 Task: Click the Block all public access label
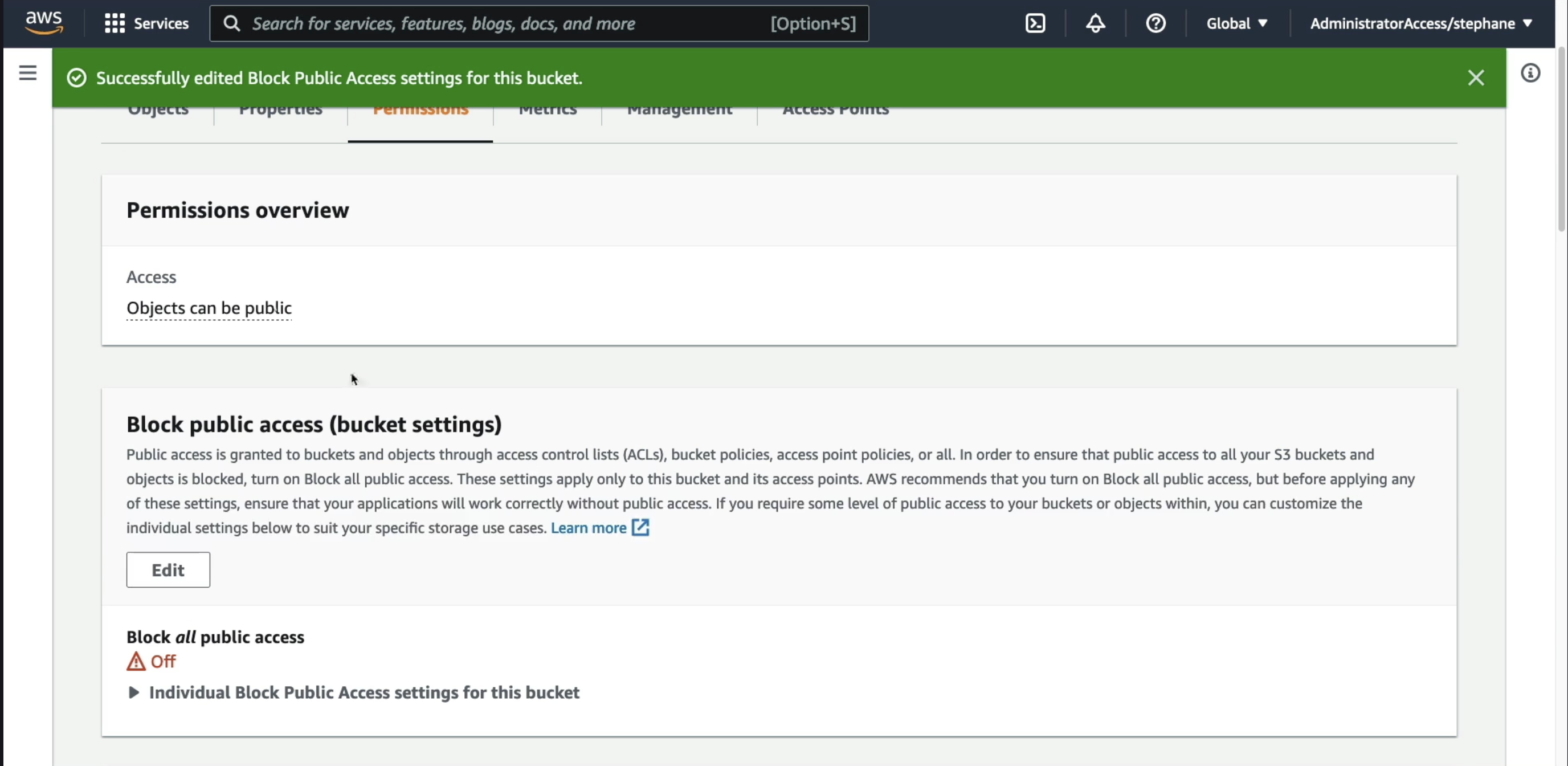215,637
